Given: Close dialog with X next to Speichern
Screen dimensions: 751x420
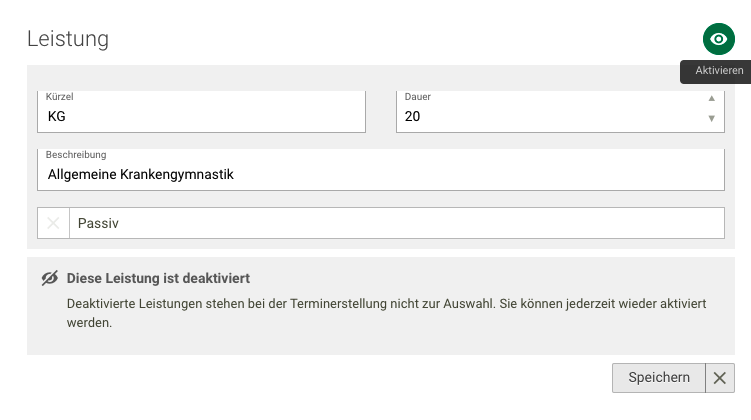Looking at the screenshot, I should tap(719, 378).
